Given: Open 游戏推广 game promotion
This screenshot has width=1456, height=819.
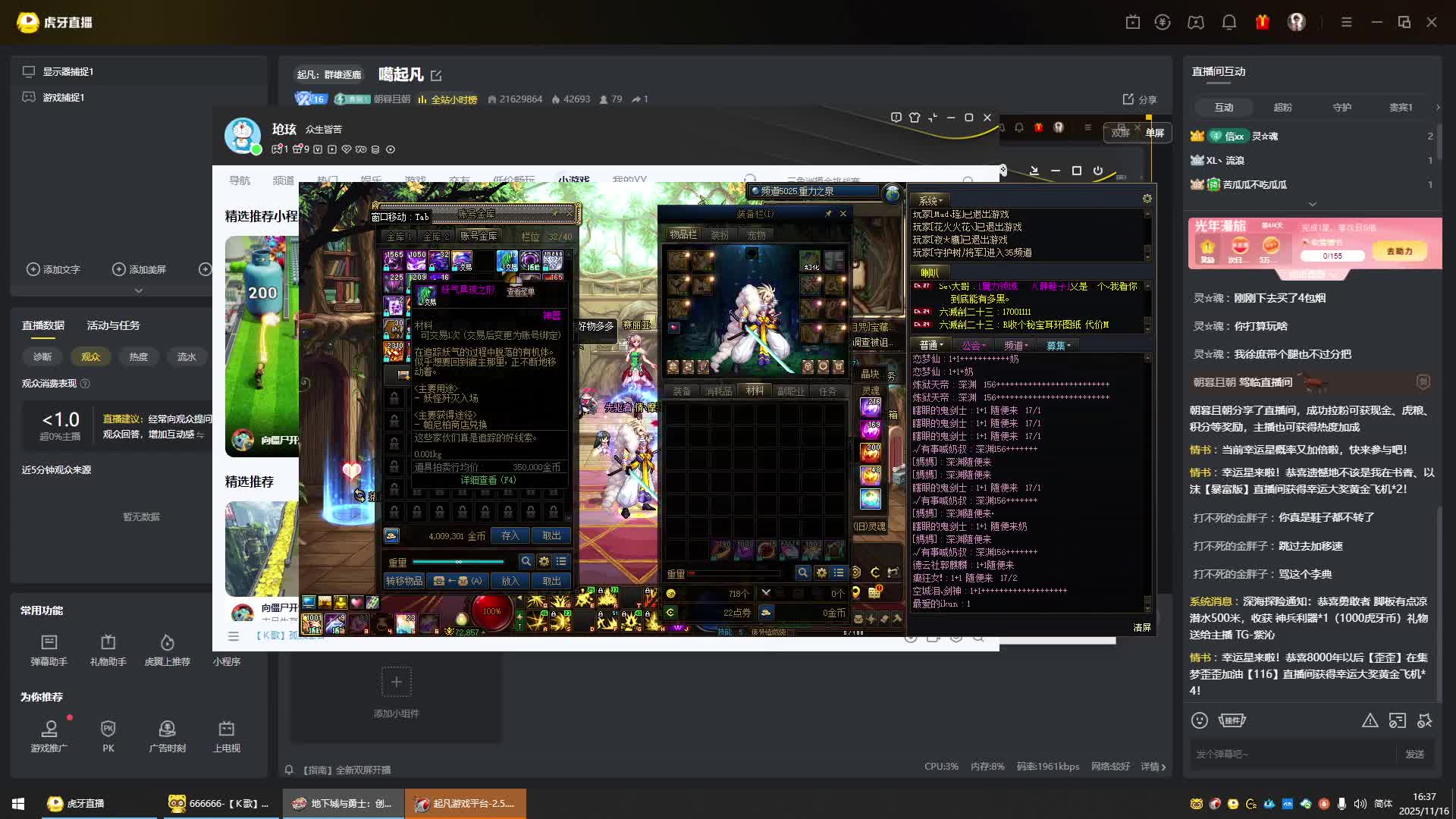Looking at the screenshot, I should pyautogui.click(x=49, y=729).
